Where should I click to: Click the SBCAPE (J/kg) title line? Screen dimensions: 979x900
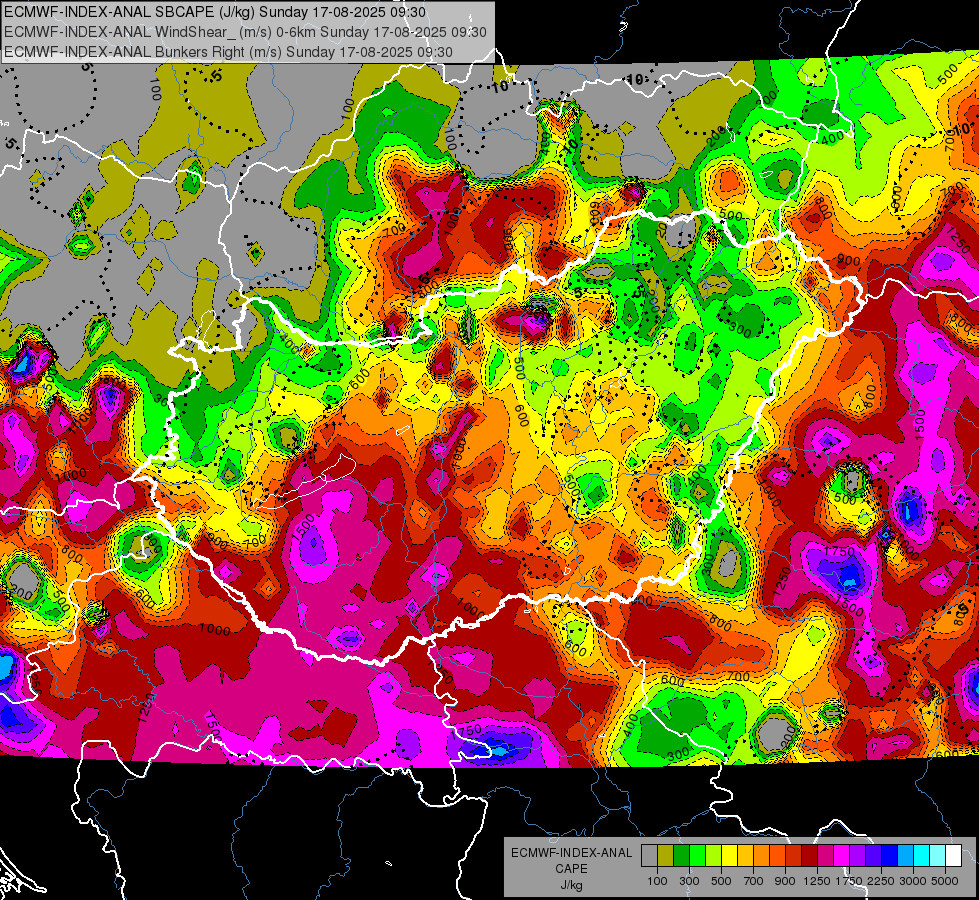(x=215, y=12)
